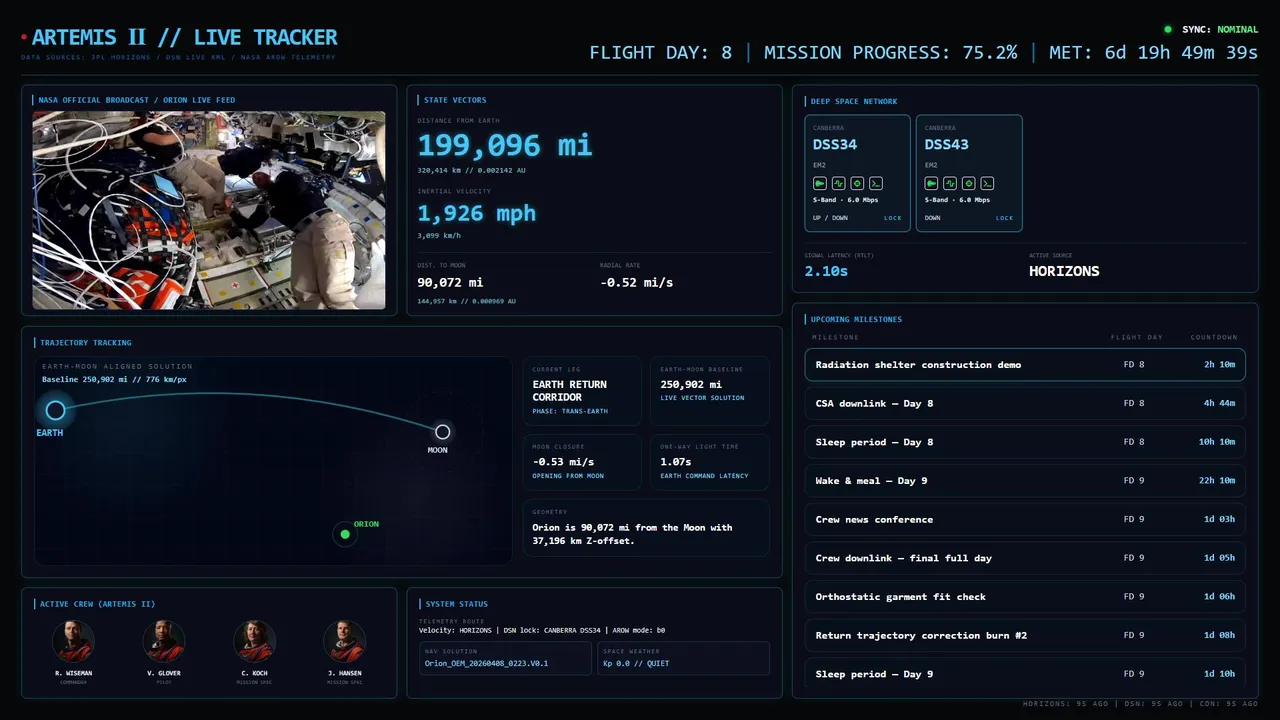Click the Orion_OEM nav solution filename

[x=486, y=663]
